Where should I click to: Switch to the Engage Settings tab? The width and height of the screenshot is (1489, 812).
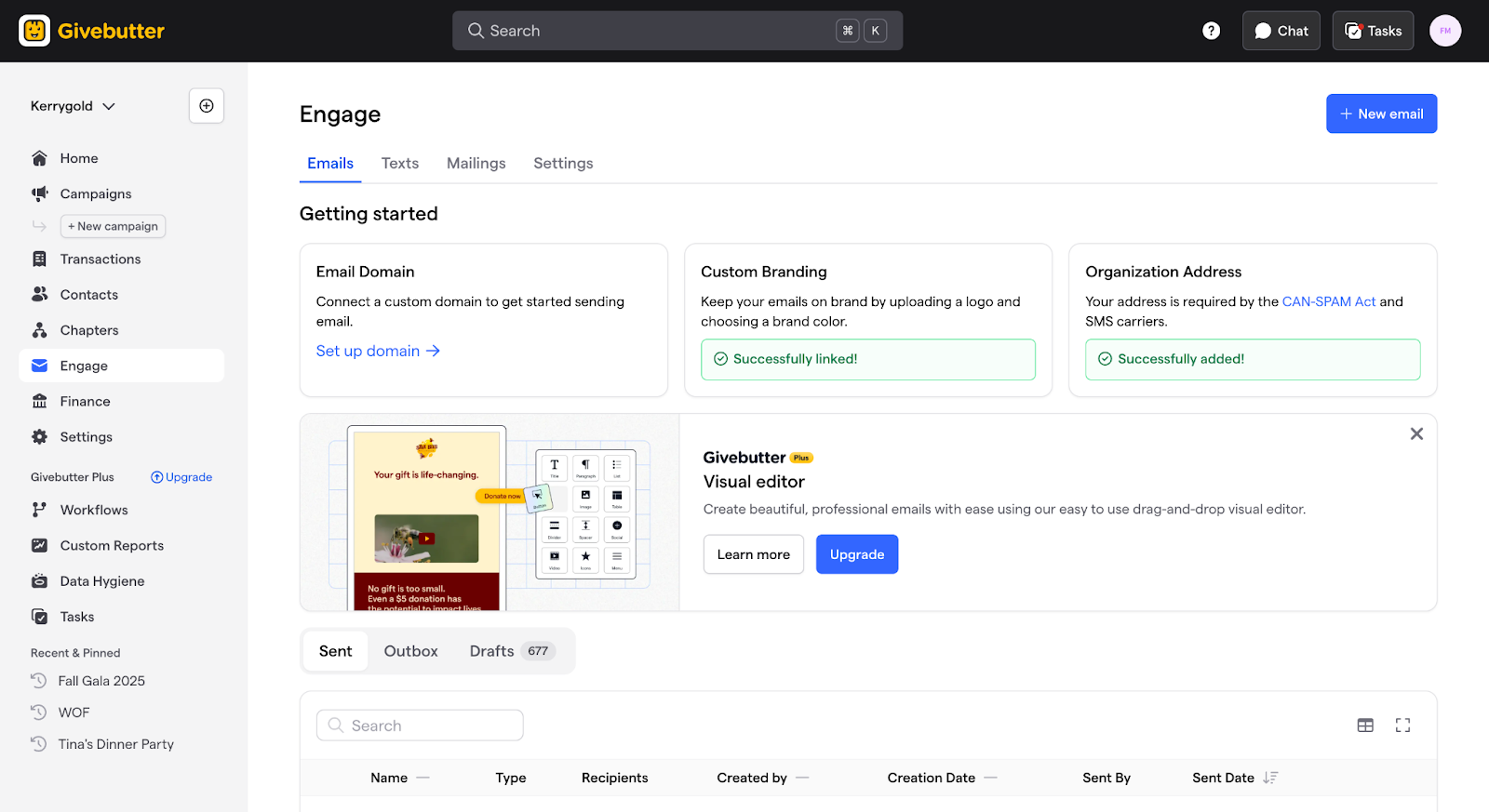click(x=563, y=164)
